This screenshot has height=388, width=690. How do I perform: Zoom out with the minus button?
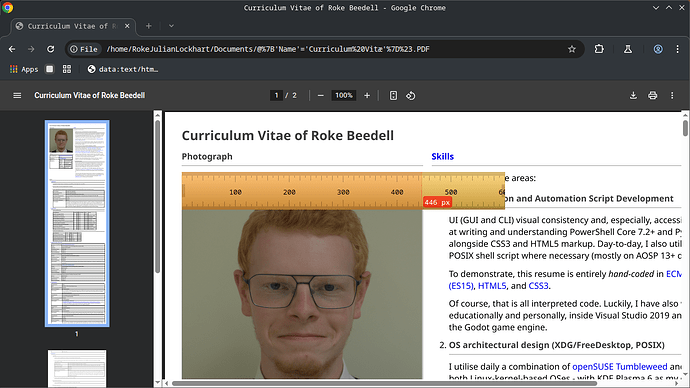pyautogui.click(x=321, y=95)
